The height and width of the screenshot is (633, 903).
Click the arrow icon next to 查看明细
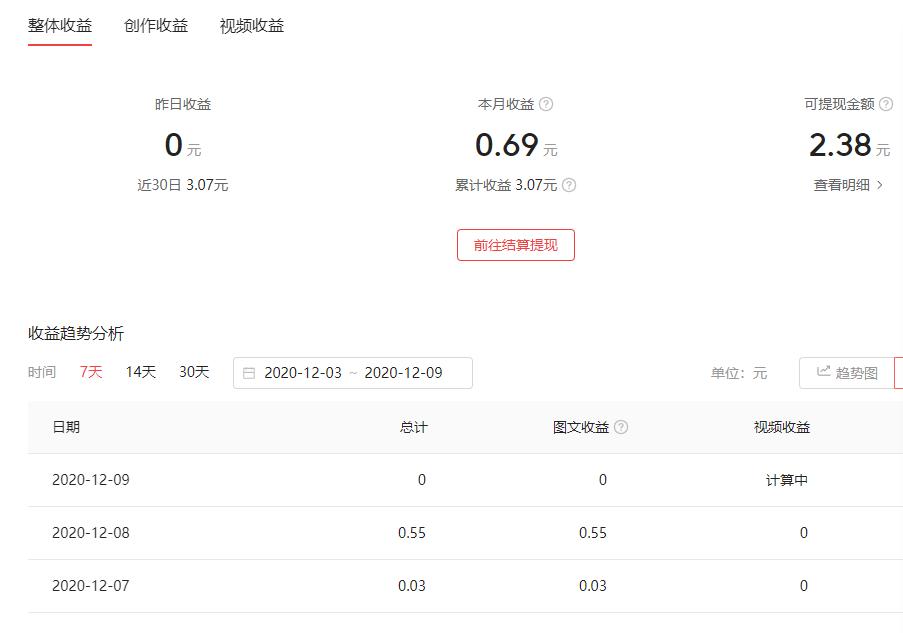[880, 185]
